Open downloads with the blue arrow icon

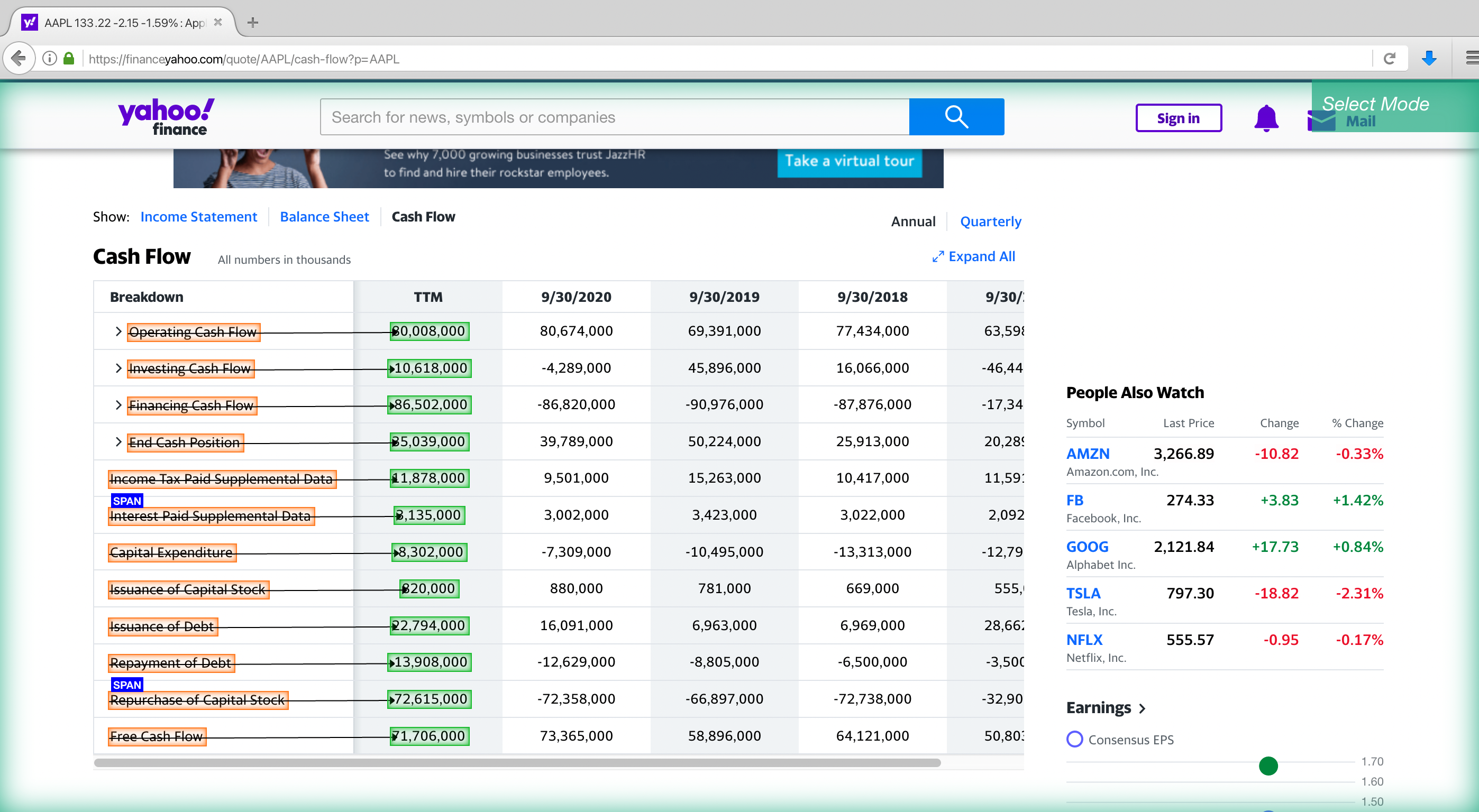pyautogui.click(x=1429, y=59)
